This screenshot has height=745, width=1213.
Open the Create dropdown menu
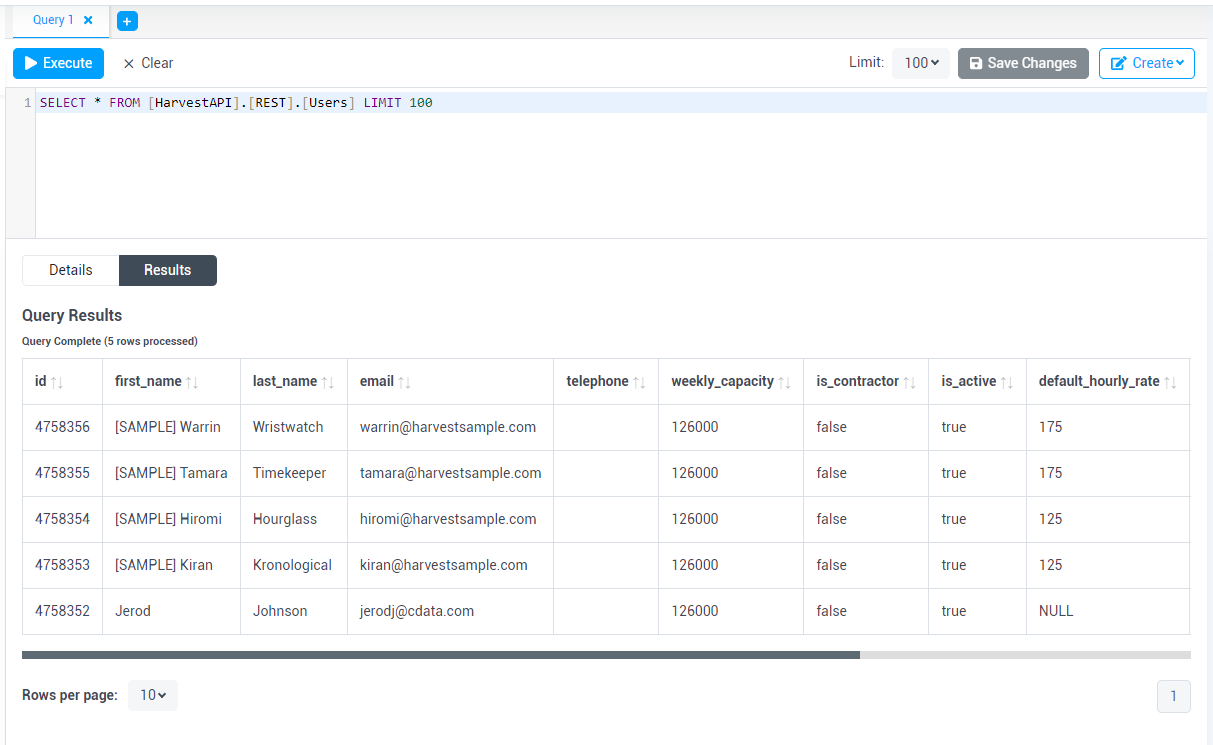click(1147, 63)
